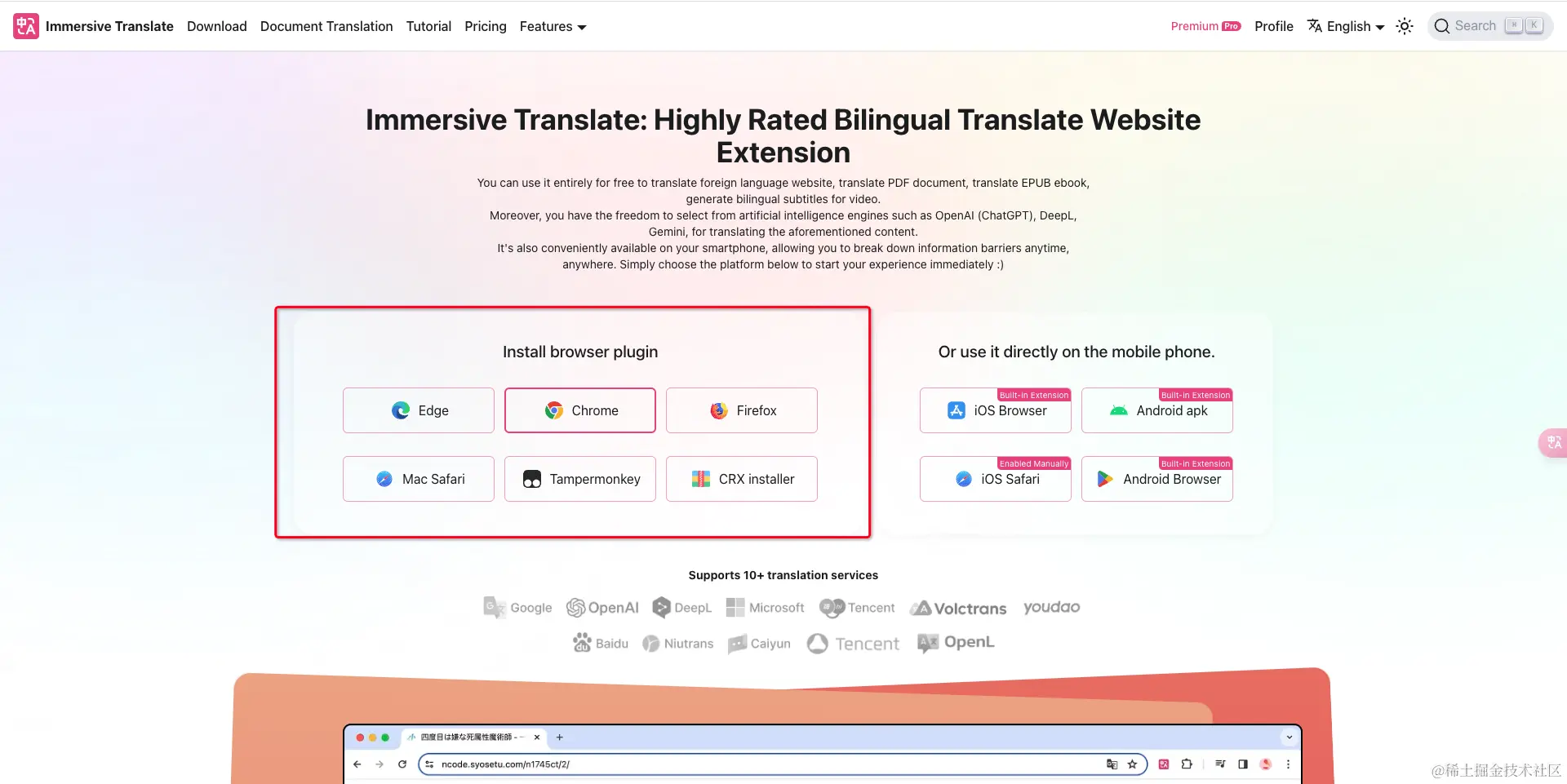Click the three-dot menu in browser preview
The width and height of the screenshot is (1567, 784).
(x=1288, y=764)
